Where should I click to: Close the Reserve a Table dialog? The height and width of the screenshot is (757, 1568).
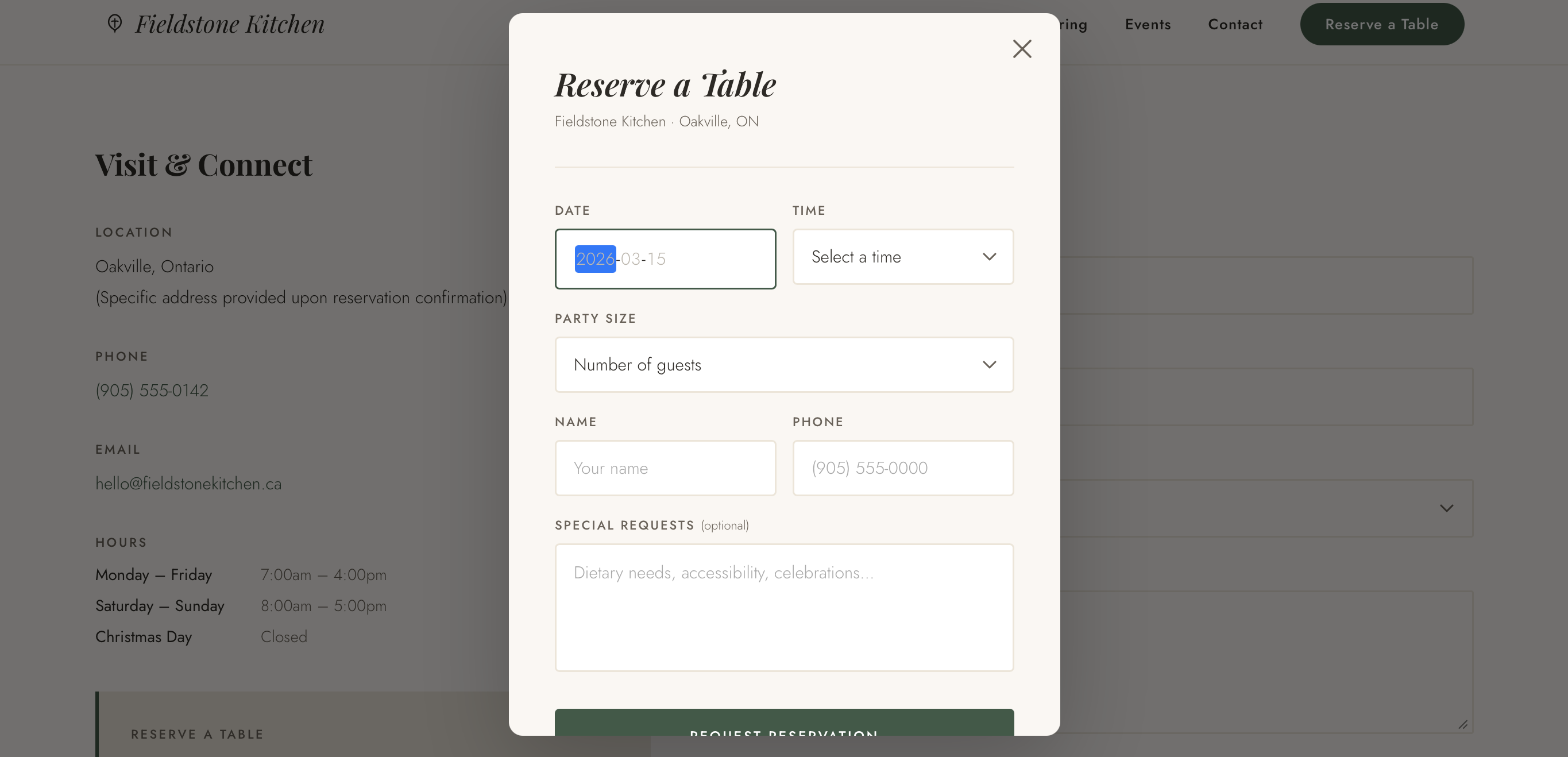point(1022,49)
